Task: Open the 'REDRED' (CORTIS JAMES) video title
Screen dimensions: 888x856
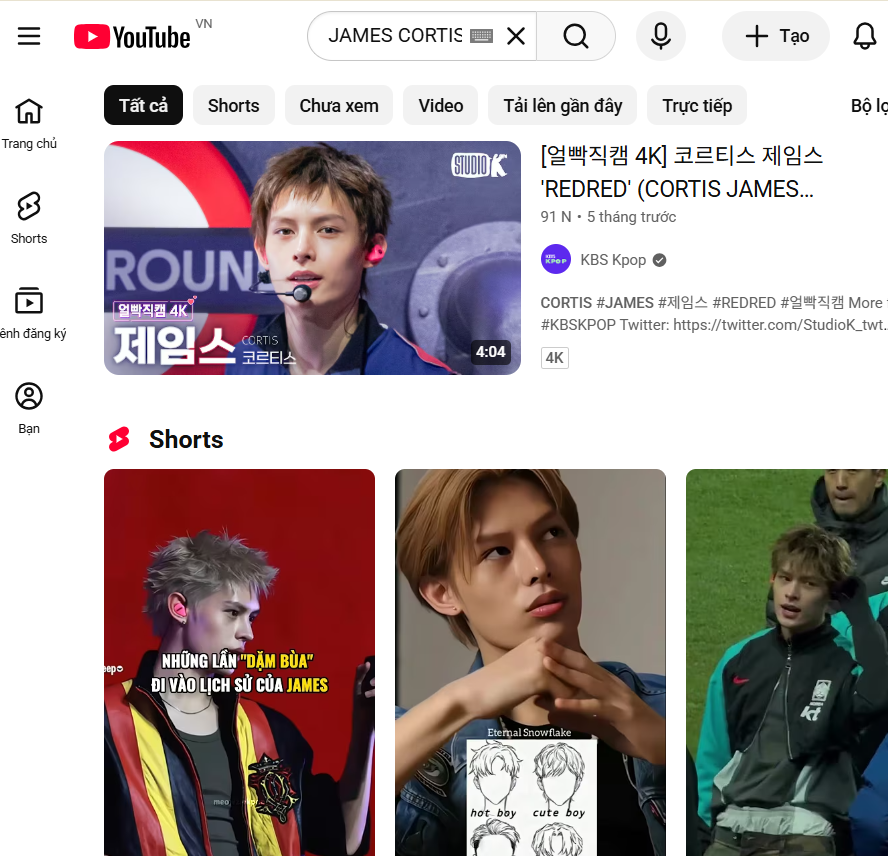Action: point(682,172)
